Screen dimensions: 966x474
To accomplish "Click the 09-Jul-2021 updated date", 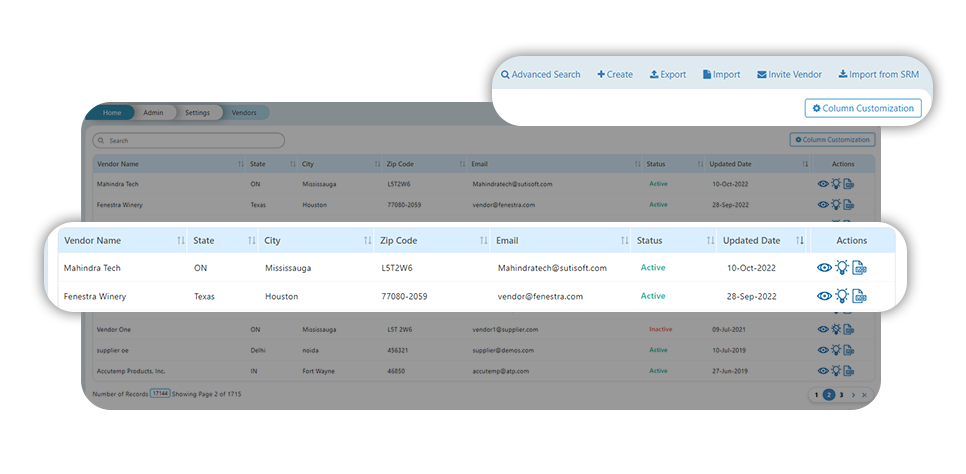I will click(729, 330).
